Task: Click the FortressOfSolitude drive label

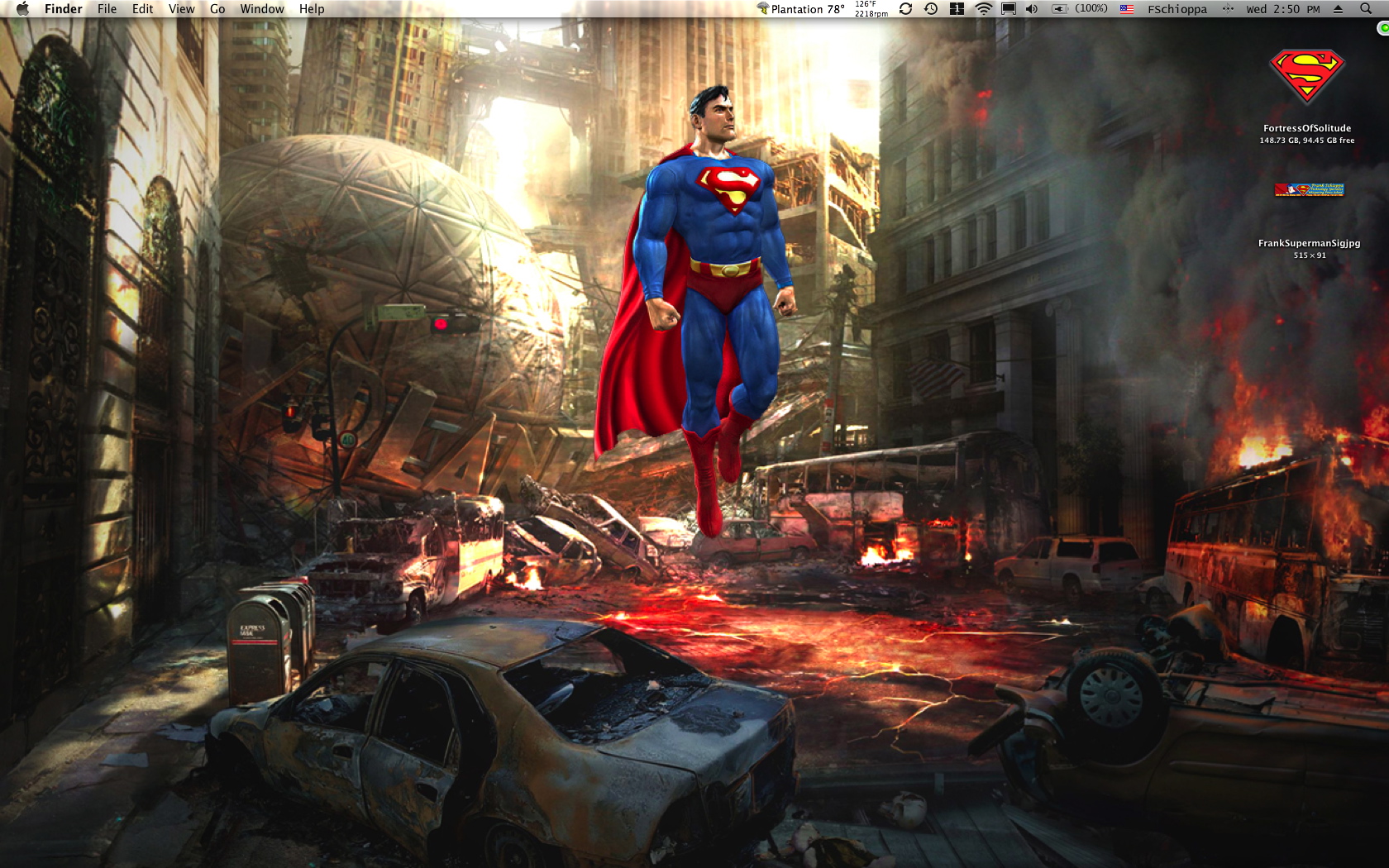Action: (x=1307, y=128)
